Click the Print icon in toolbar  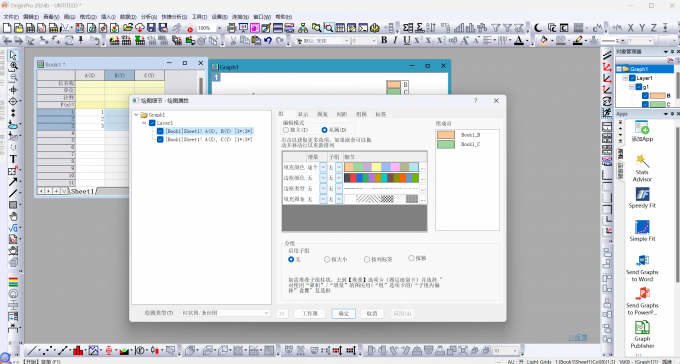pos(232,28)
